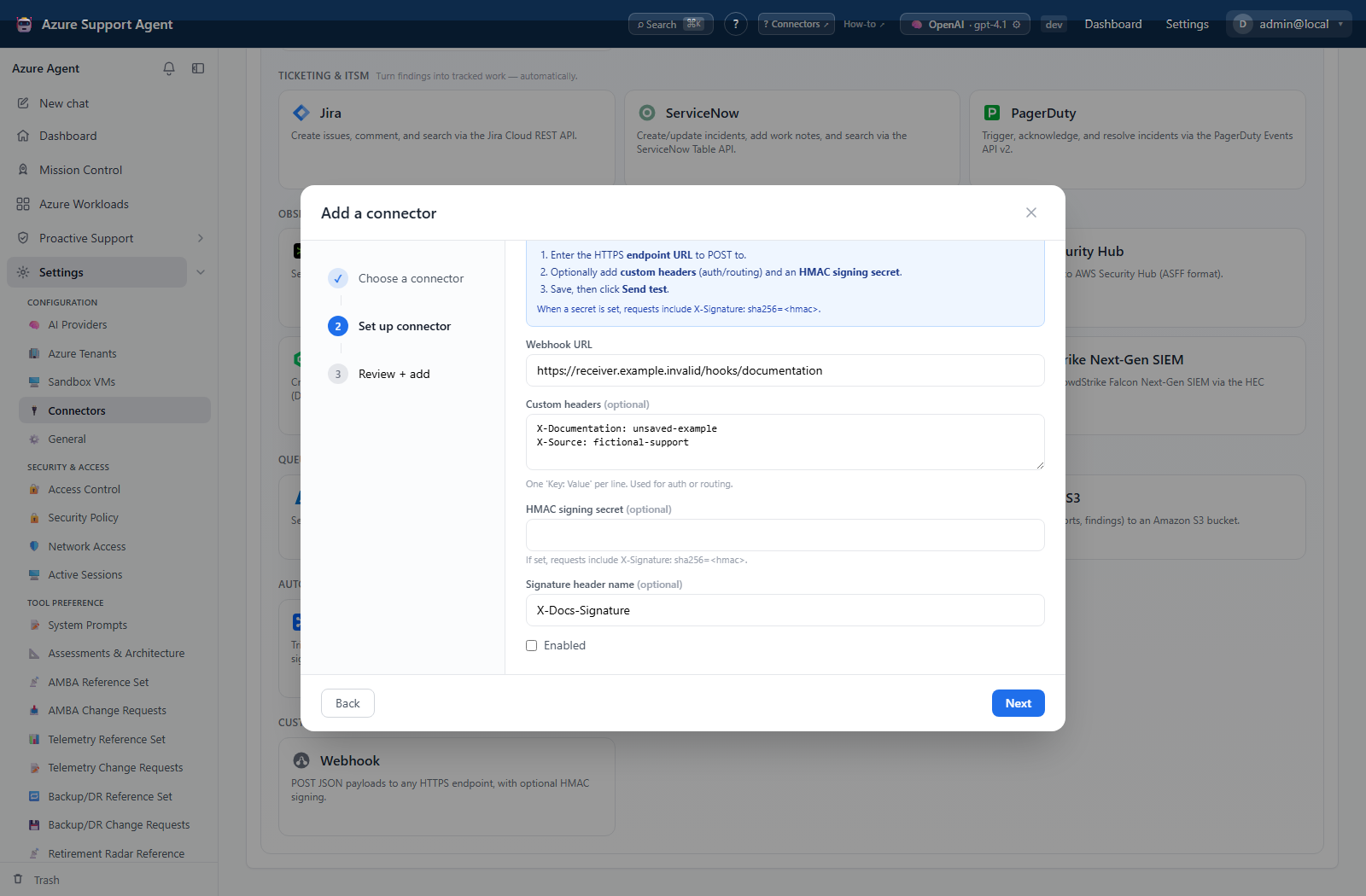The image size is (1366, 896).
Task: Click the PagerDuty connector icon
Action: click(992, 113)
